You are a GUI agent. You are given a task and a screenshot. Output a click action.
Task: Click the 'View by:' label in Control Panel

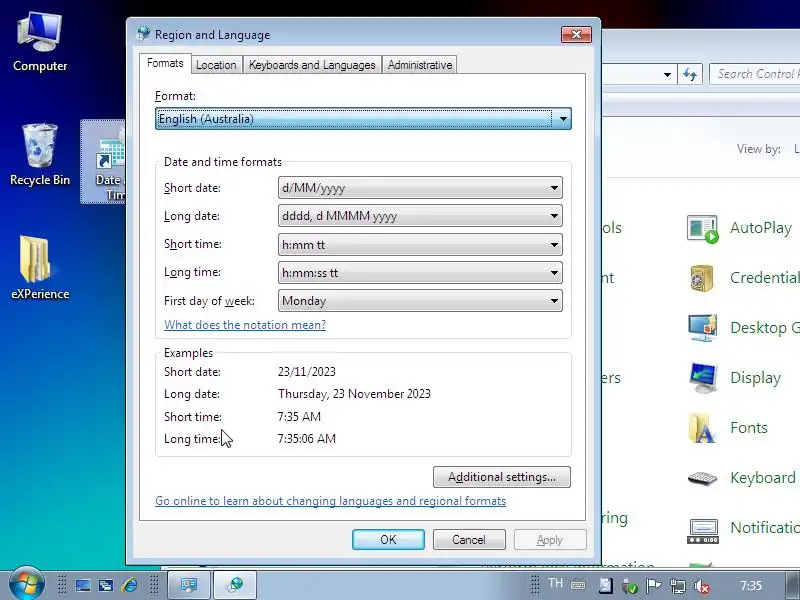[x=759, y=149]
